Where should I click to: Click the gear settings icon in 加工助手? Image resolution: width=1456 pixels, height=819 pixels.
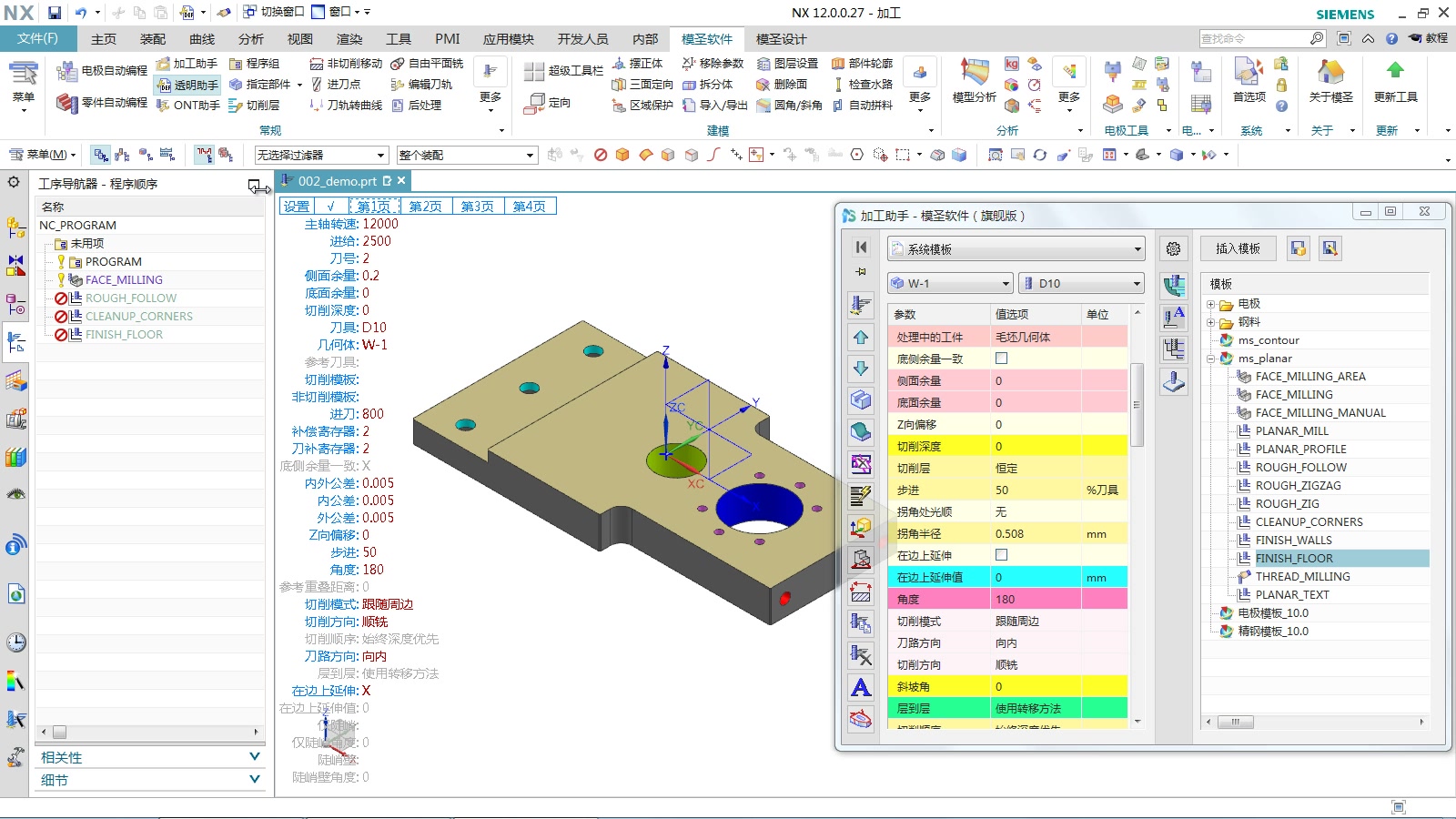[x=1174, y=248]
